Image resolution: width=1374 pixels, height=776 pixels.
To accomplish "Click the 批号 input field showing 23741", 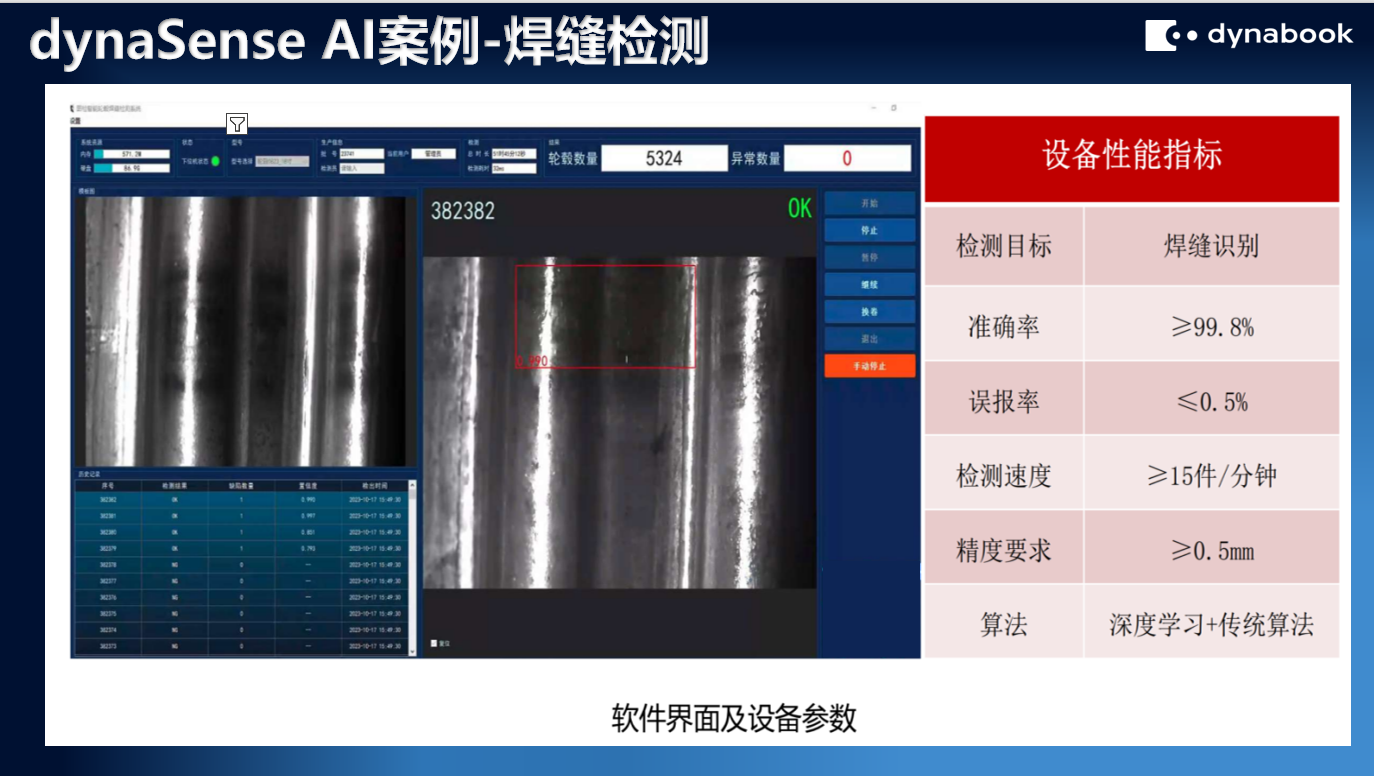I will pos(362,154).
